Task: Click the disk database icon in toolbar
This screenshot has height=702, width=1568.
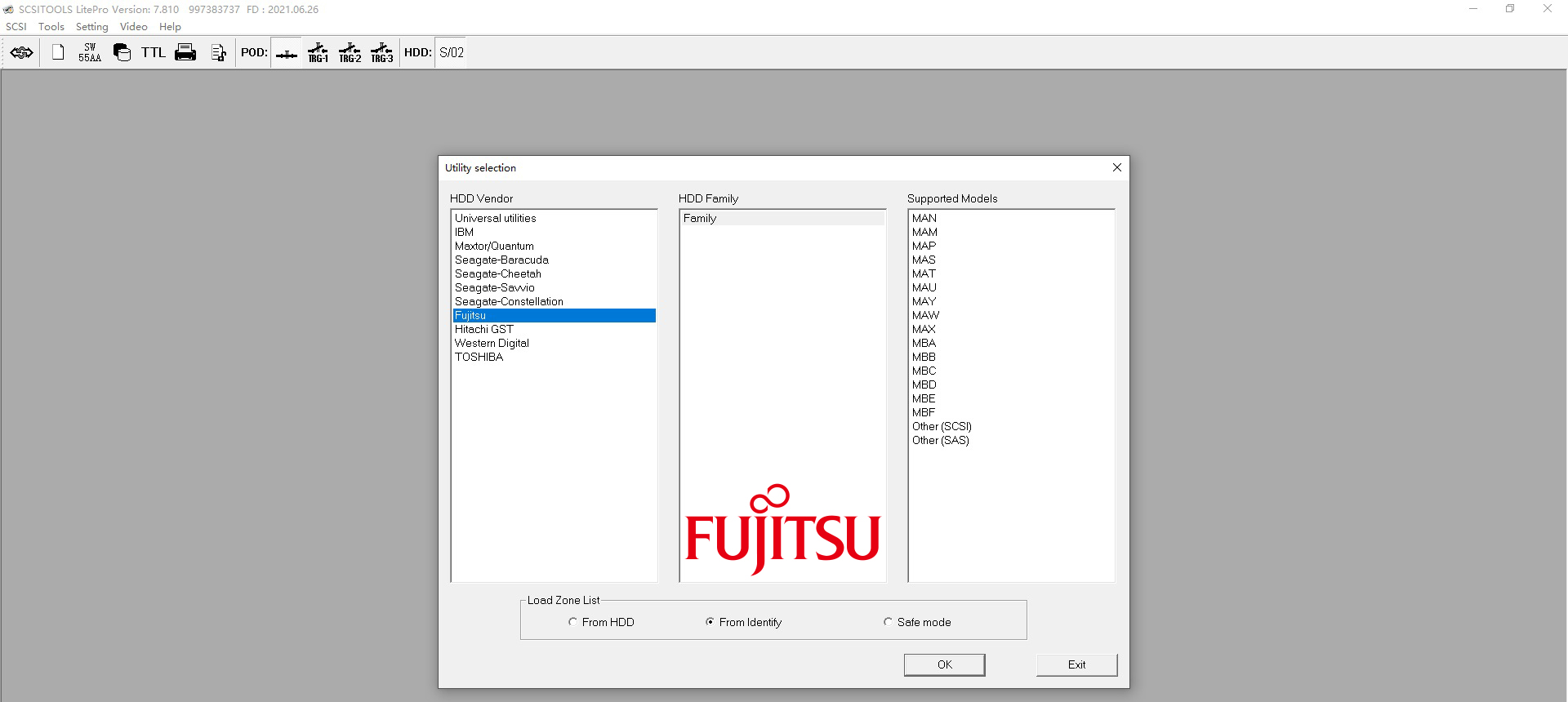Action: click(122, 52)
